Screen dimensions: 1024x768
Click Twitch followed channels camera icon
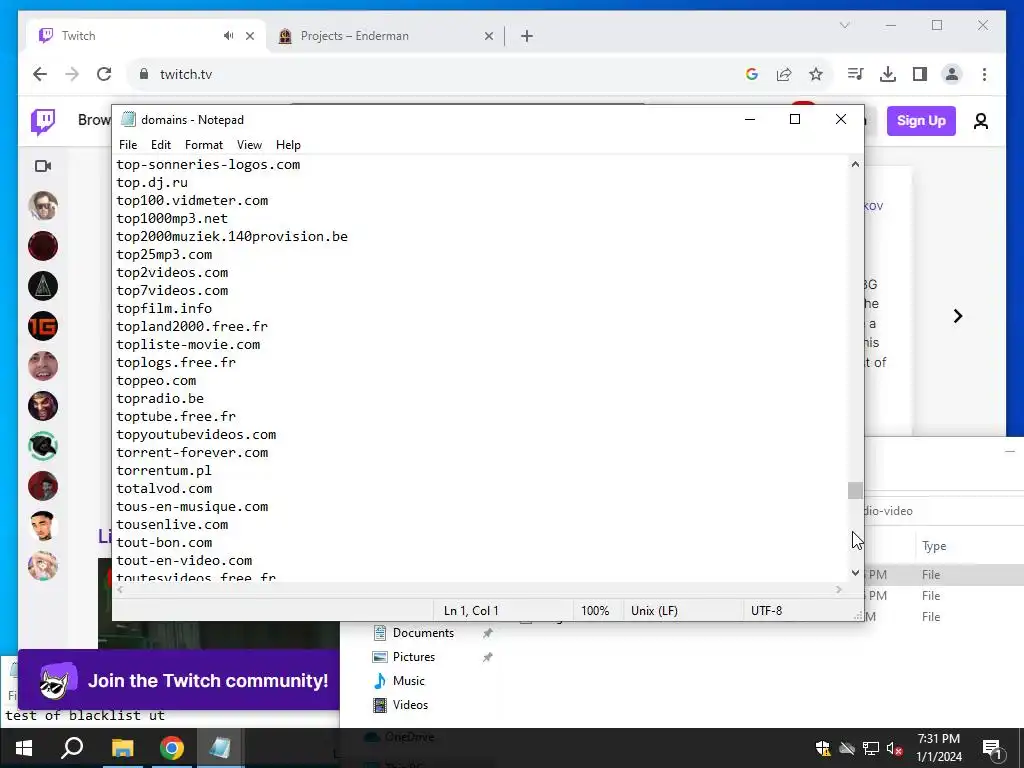43,166
